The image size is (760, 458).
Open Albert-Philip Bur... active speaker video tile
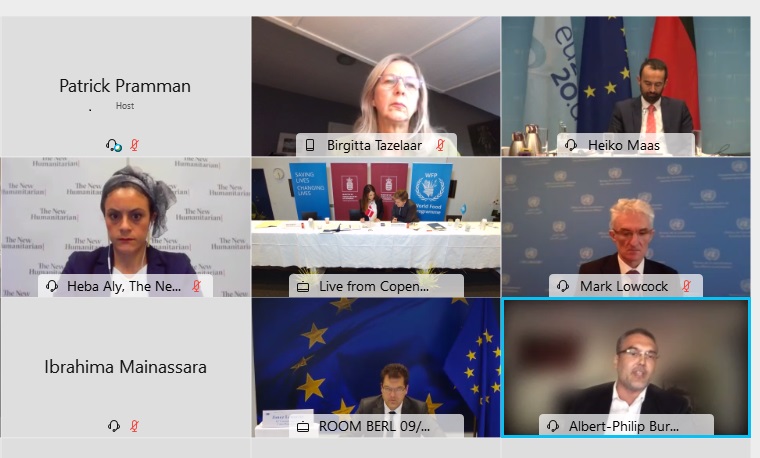(626, 368)
